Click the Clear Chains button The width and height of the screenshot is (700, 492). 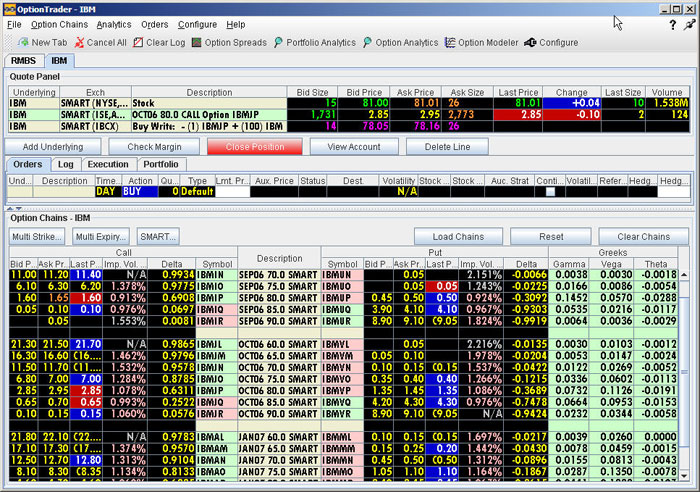coord(643,237)
